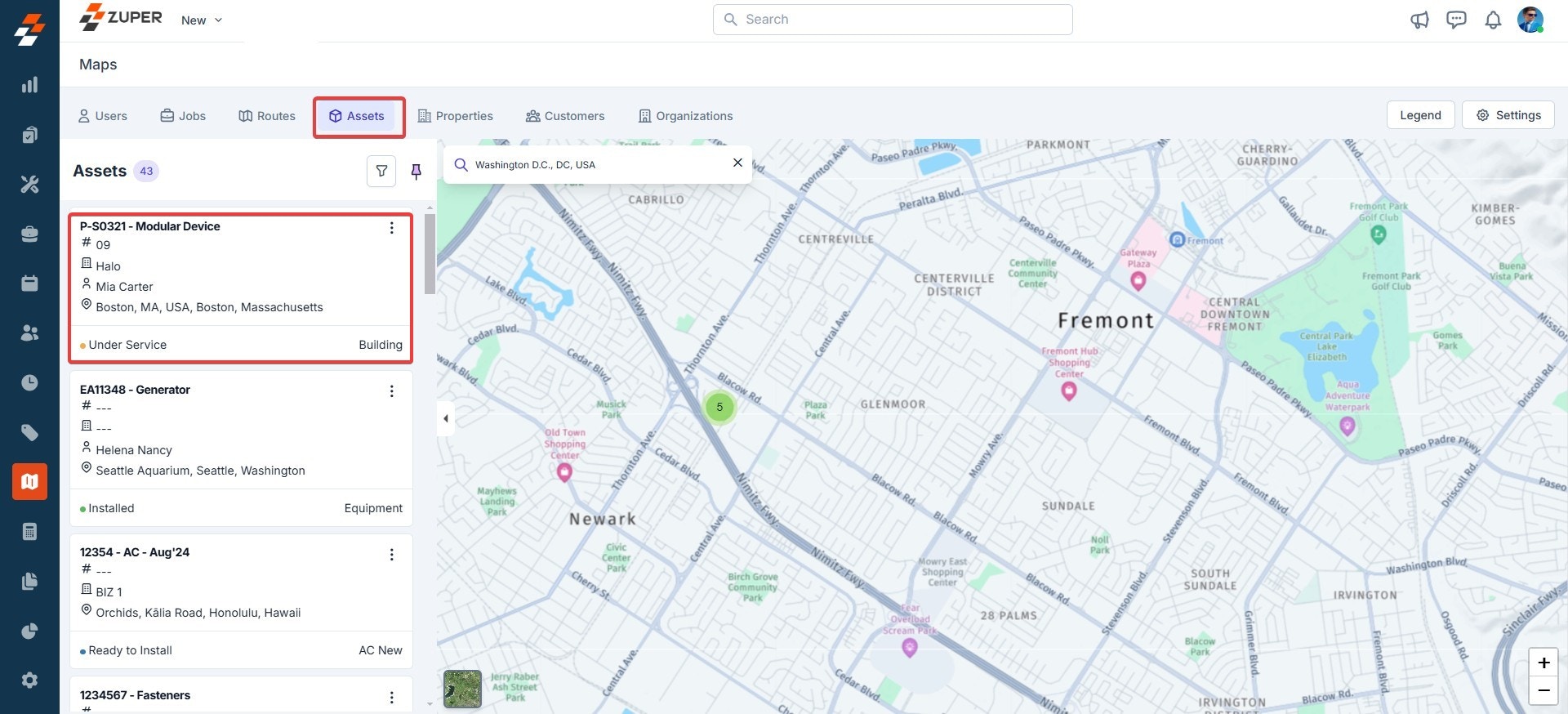1568x714 pixels.
Task: Select the highlighted map sidebar icon
Action: pyautogui.click(x=29, y=482)
